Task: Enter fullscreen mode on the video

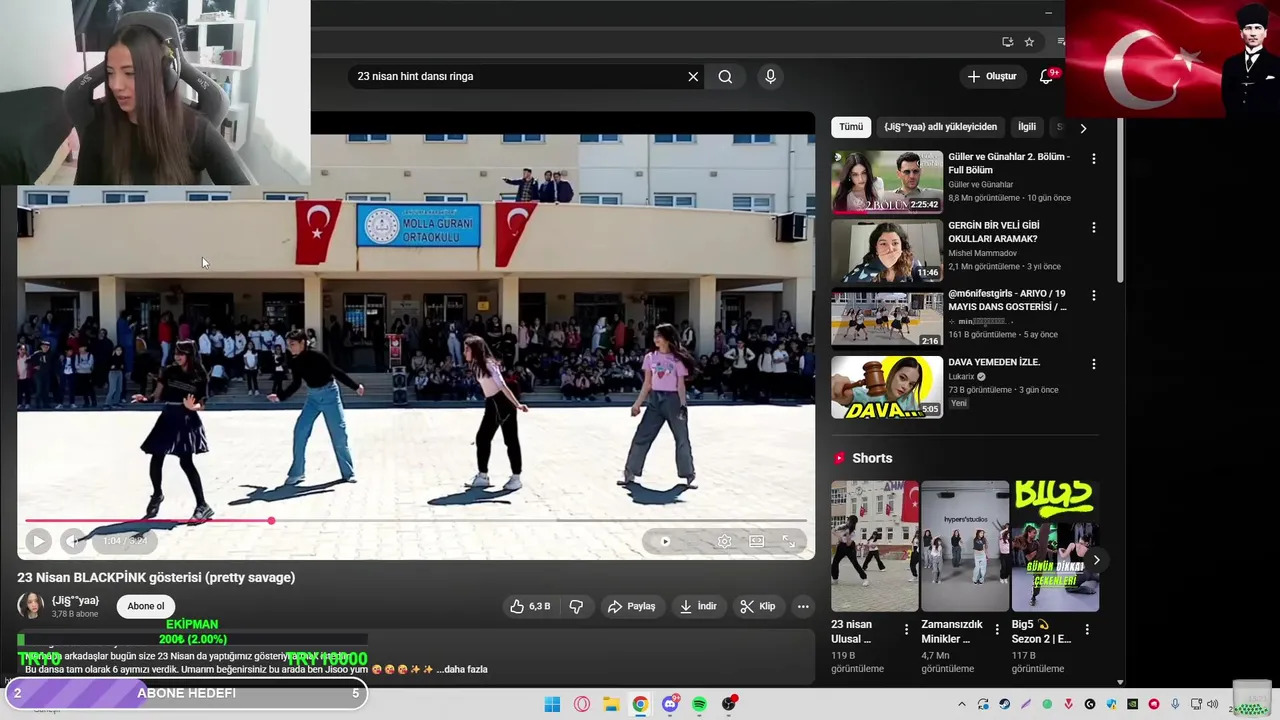Action: 789,541
